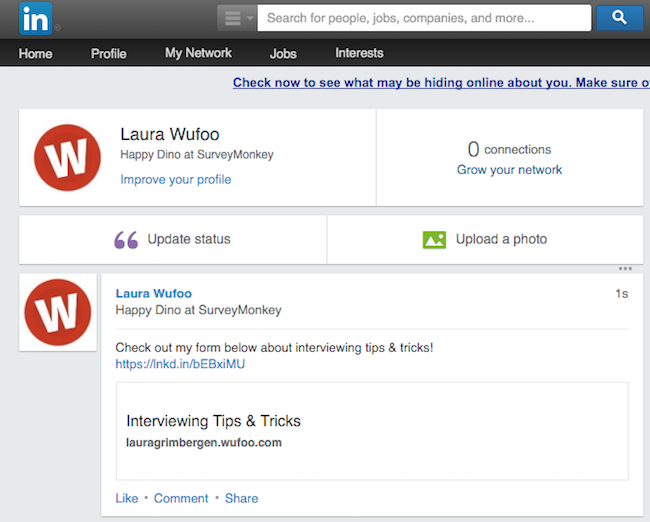This screenshot has height=522, width=650.
Task: Open the 'Check now to see' ad link
Action: (441, 83)
